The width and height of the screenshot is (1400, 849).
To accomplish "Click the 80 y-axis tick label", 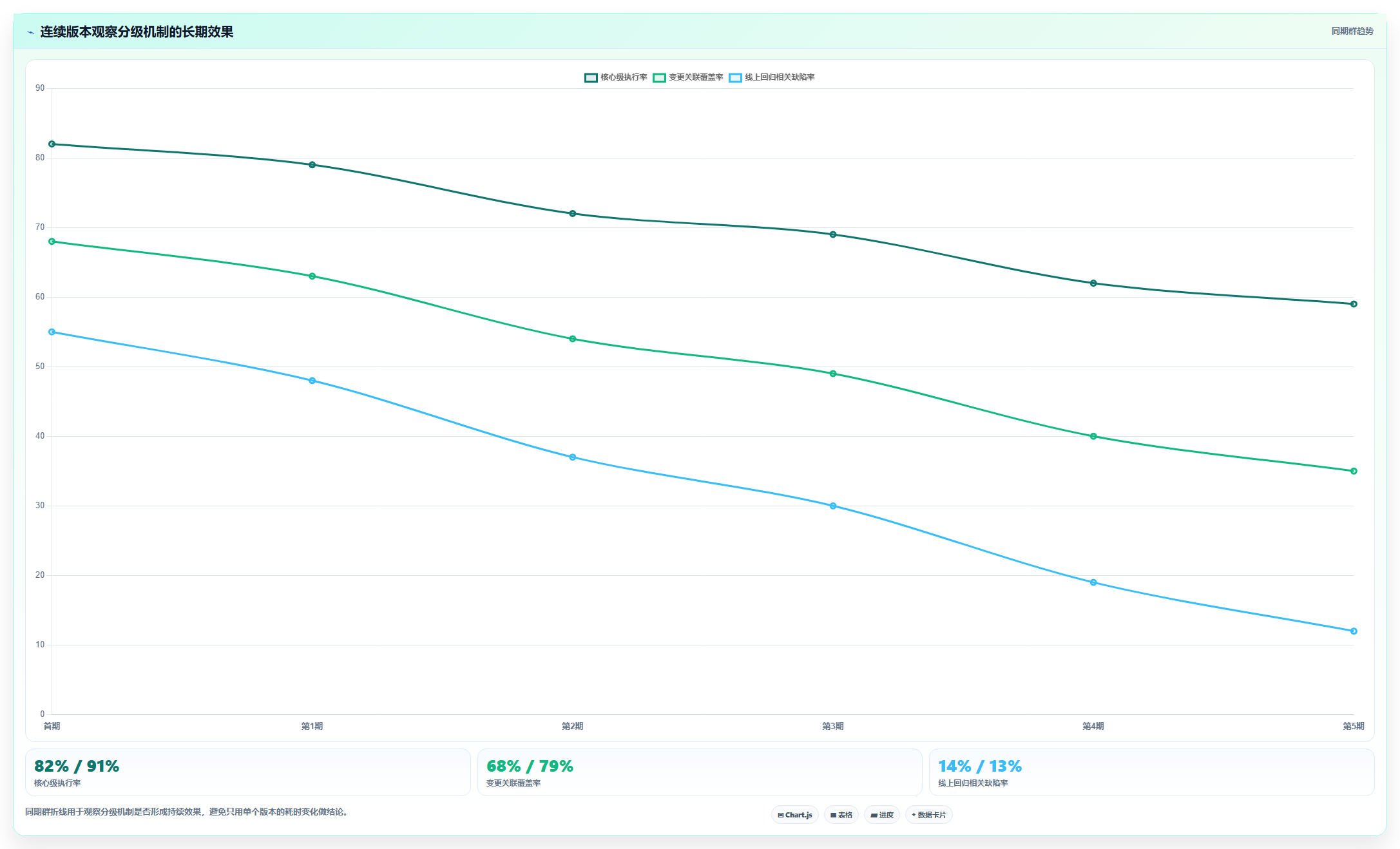I will [x=40, y=158].
